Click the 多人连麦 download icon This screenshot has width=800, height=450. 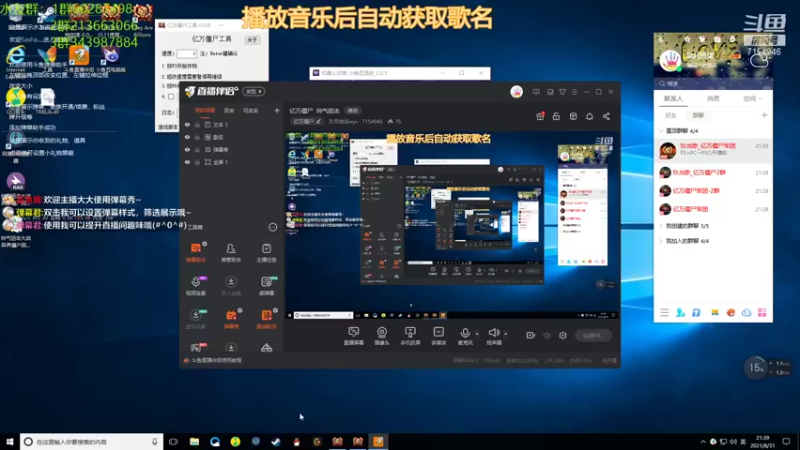(x=231, y=282)
